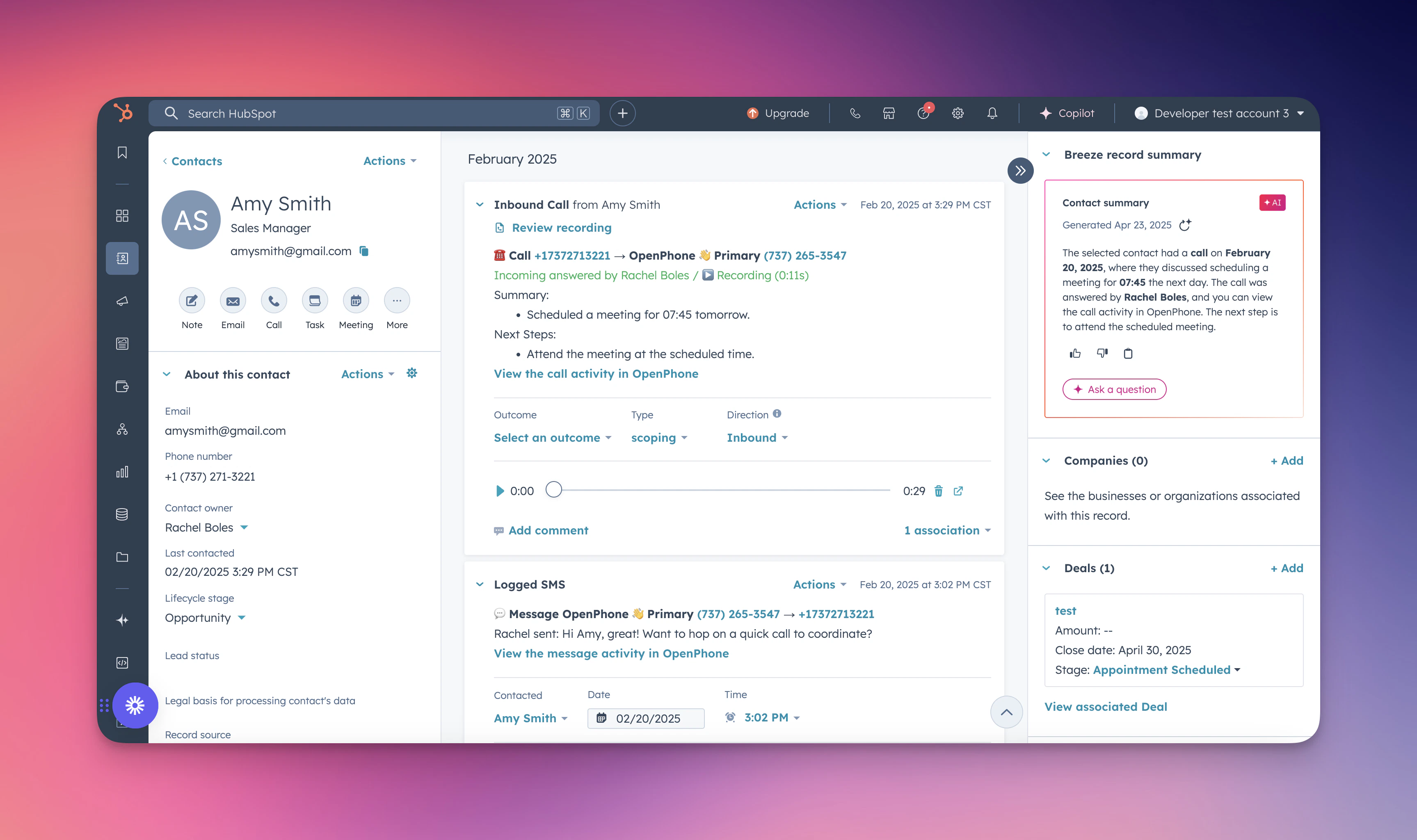Screen dimensions: 1417x840
Task: Click View associated Deal link
Action: [x=1105, y=706]
